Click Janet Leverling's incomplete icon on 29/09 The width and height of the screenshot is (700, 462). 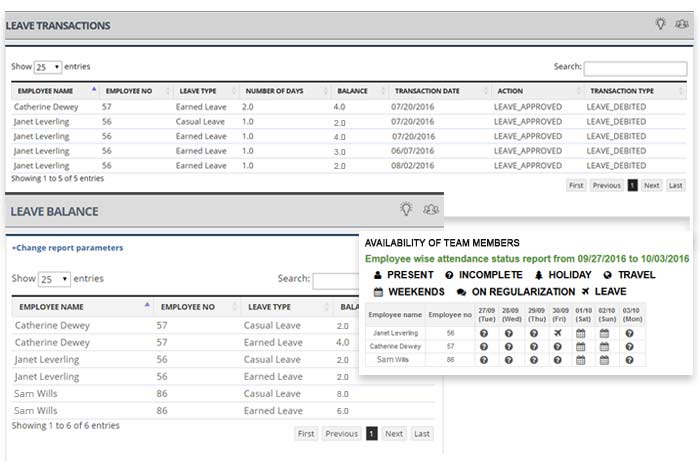click(534, 333)
